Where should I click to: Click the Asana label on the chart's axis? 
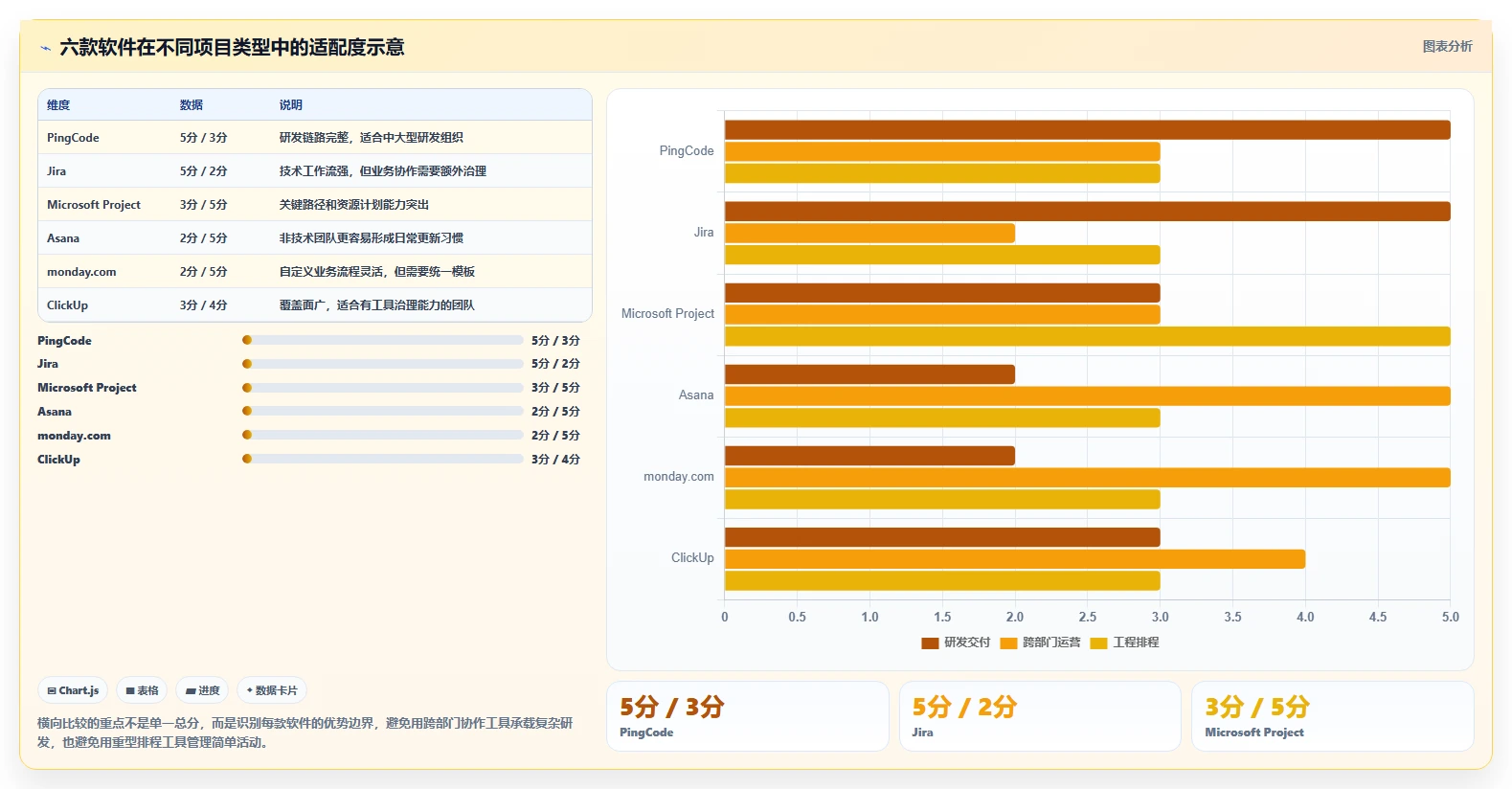point(696,395)
